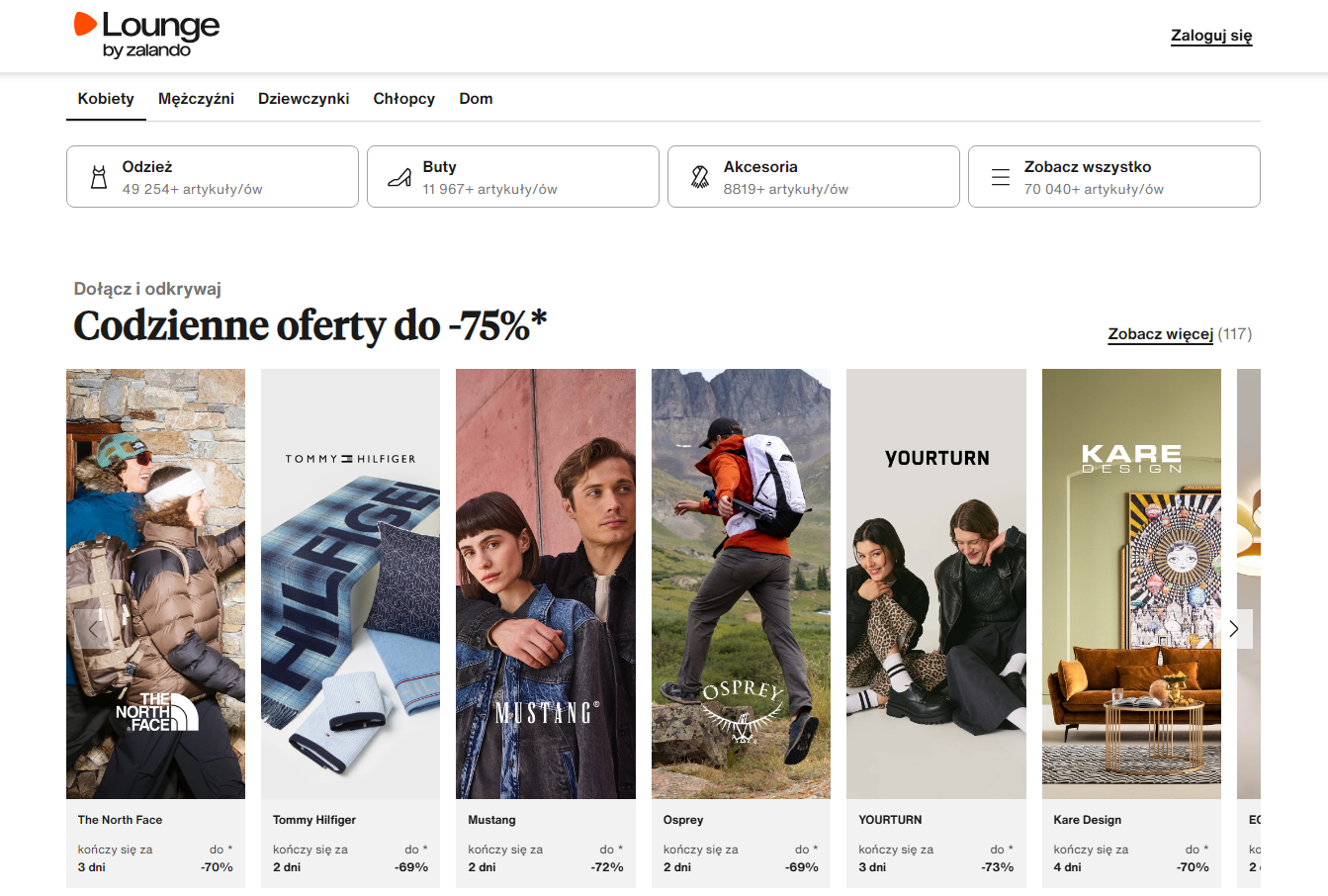View the Mustang campaign image
The image size is (1328, 896).
[545, 583]
